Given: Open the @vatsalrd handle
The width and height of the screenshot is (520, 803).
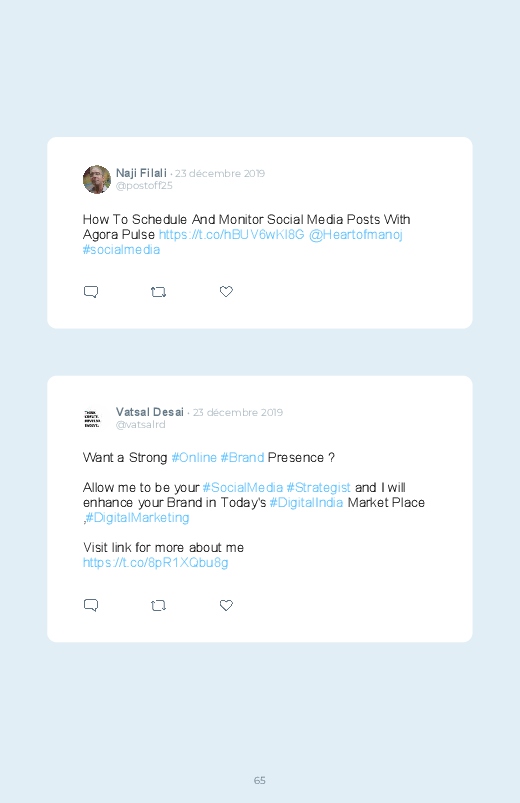Looking at the screenshot, I should [140, 425].
